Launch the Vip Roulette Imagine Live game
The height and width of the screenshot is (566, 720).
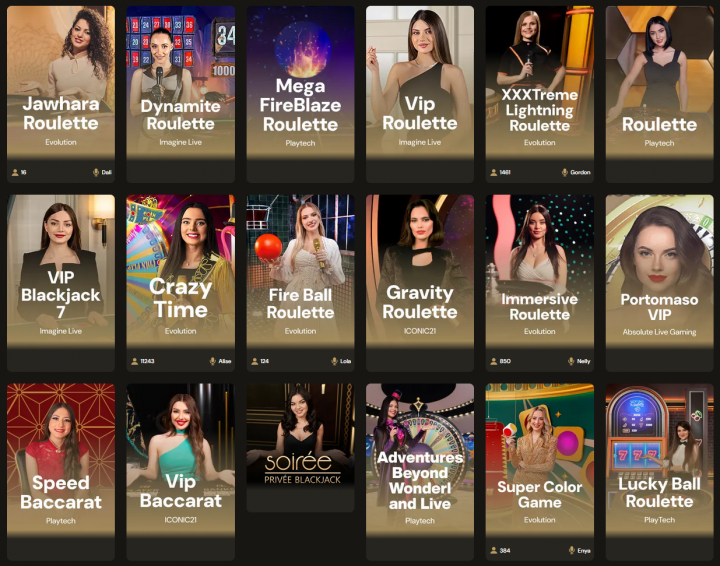tap(420, 94)
